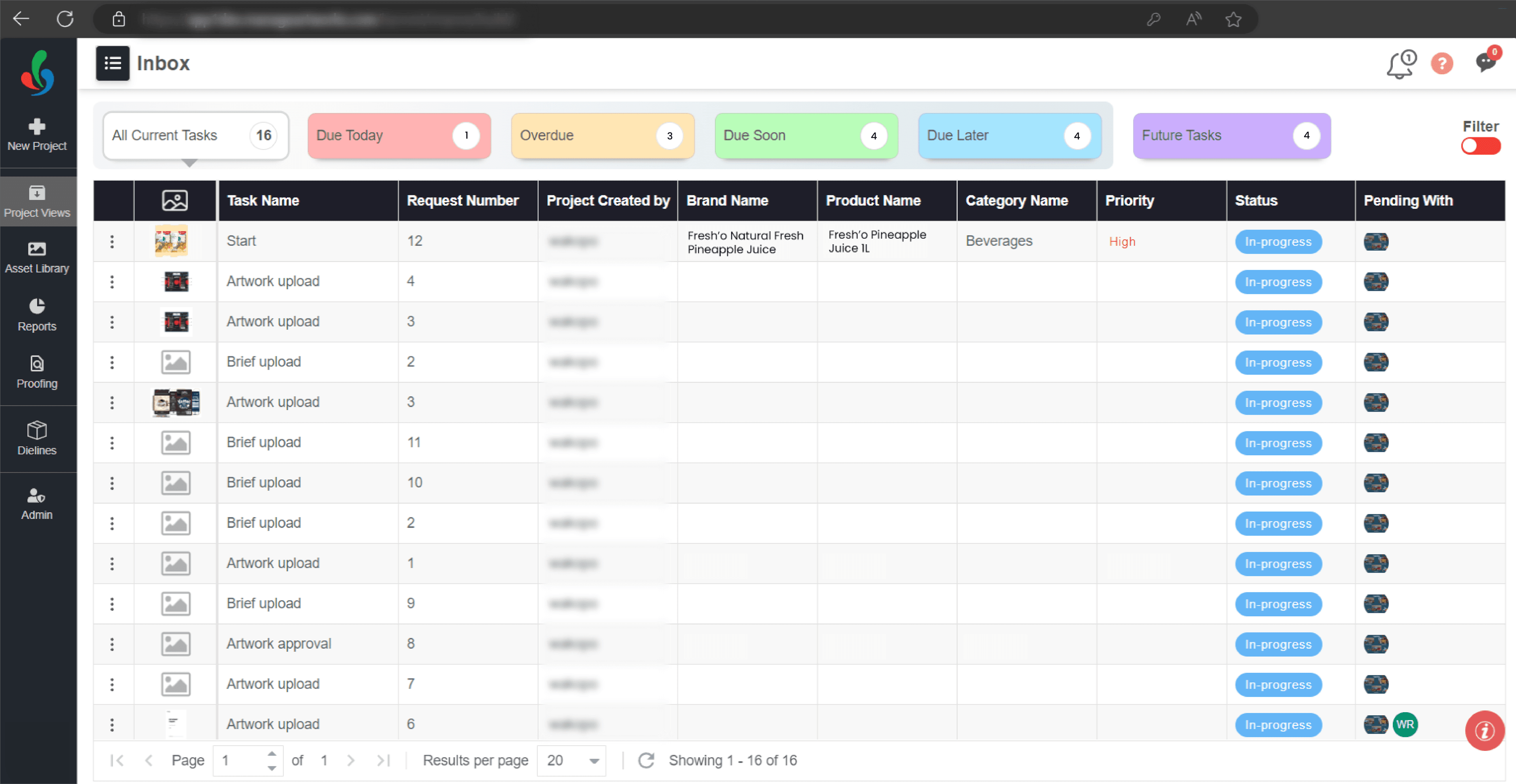Toggle the hamburger menu beside Inbox

tap(113, 63)
